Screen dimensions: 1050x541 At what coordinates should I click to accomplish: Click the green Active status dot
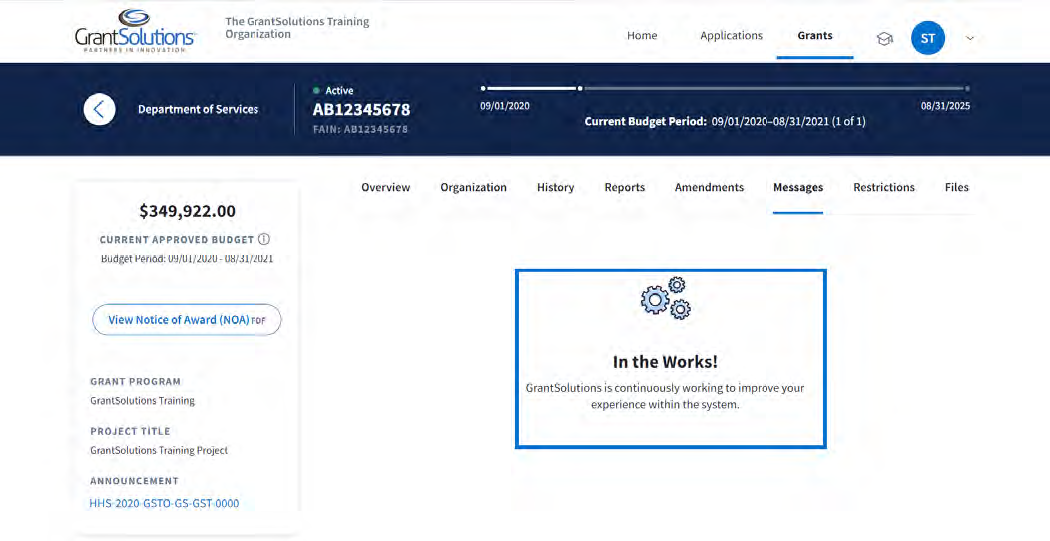pyautogui.click(x=317, y=91)
